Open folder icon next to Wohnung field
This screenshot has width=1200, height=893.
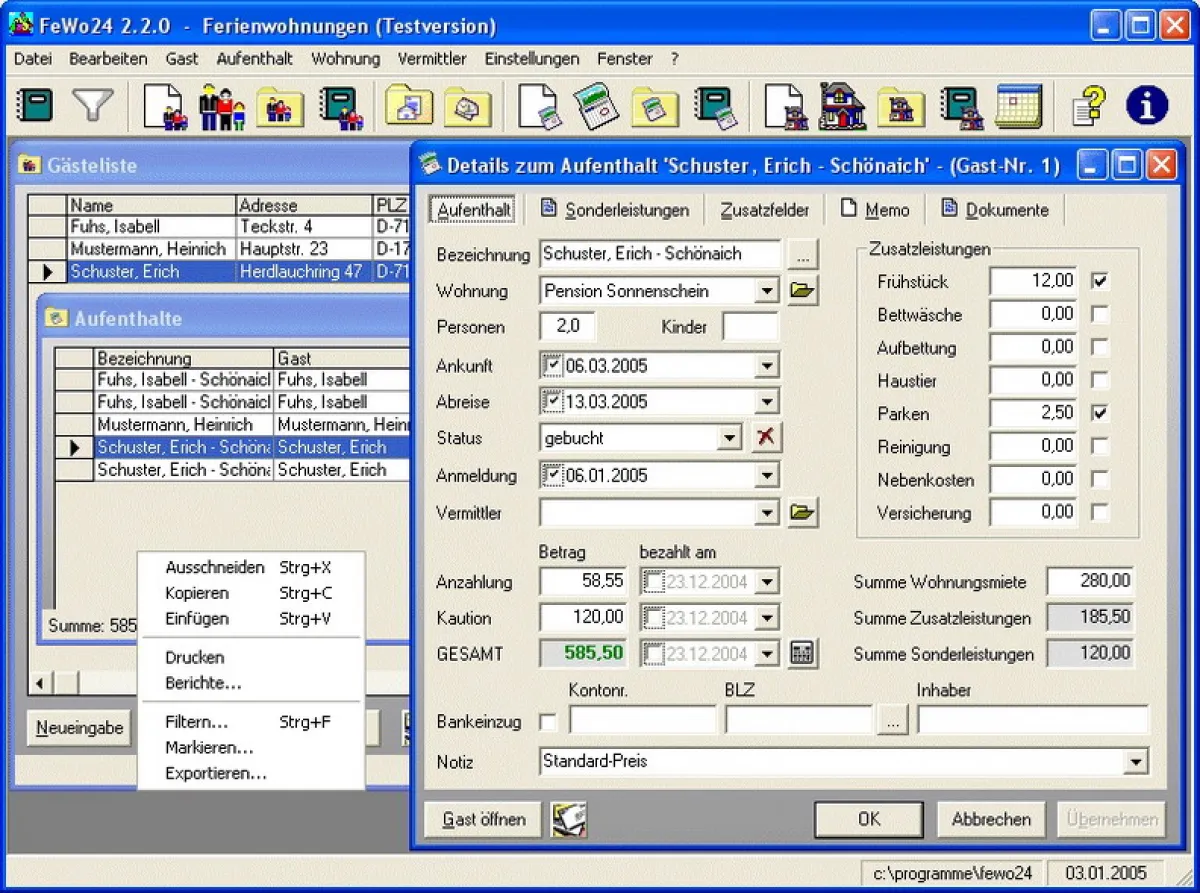pos(802,291)
